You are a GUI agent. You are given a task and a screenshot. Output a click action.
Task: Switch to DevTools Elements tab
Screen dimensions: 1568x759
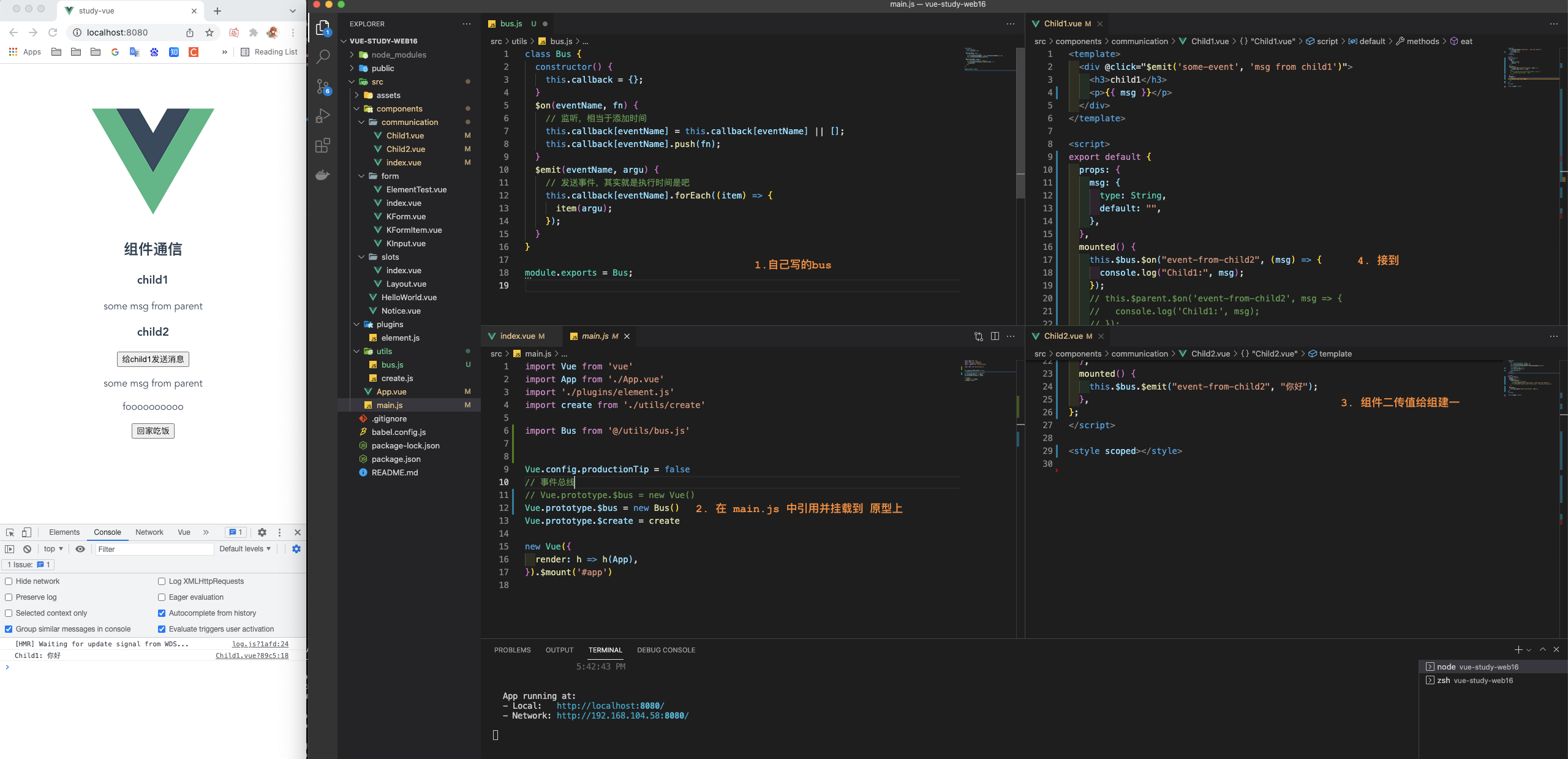pos(64,532)
